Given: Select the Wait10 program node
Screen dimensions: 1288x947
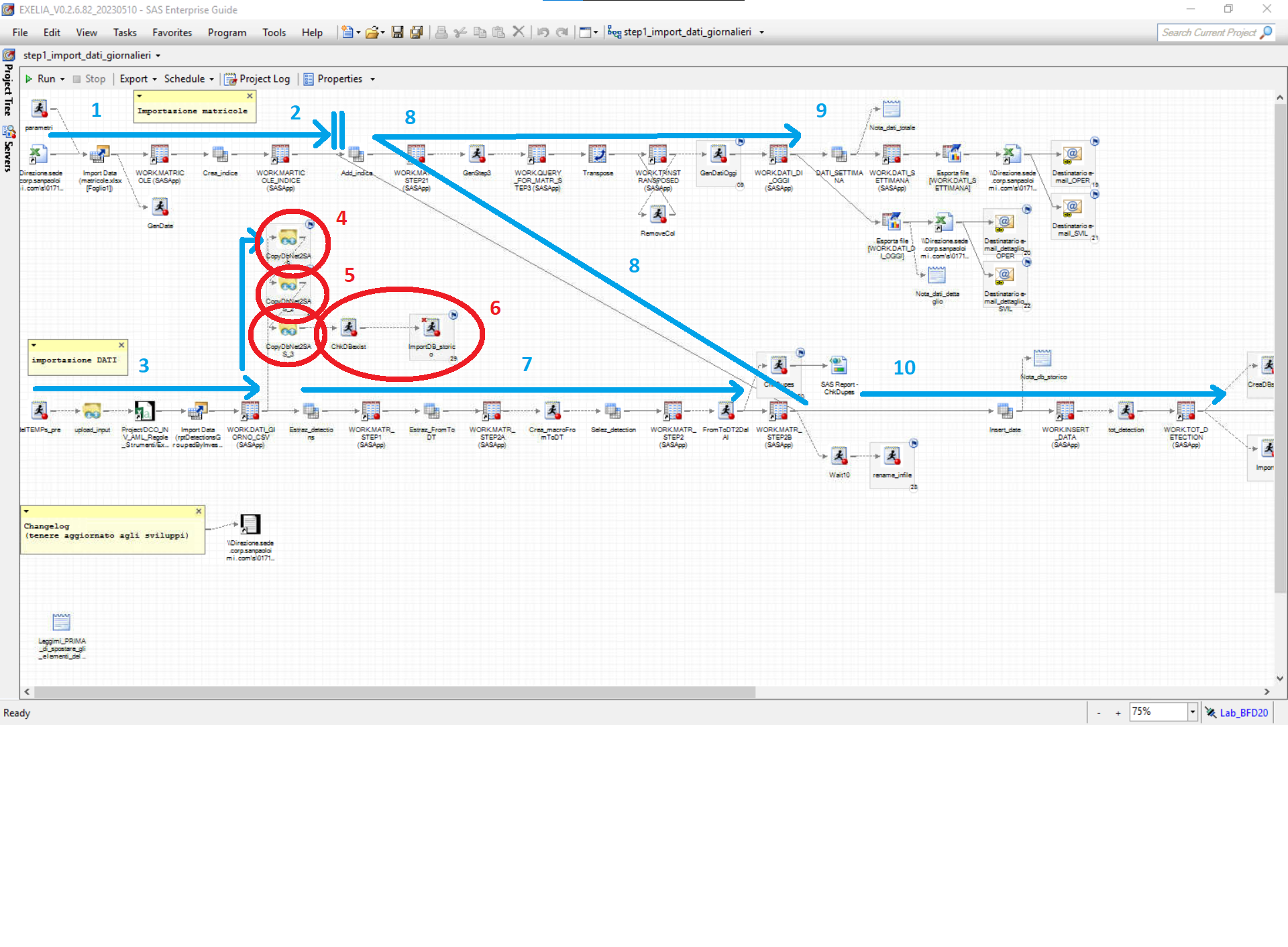Looking at the screenshot, I should click(x=839, y=457).
